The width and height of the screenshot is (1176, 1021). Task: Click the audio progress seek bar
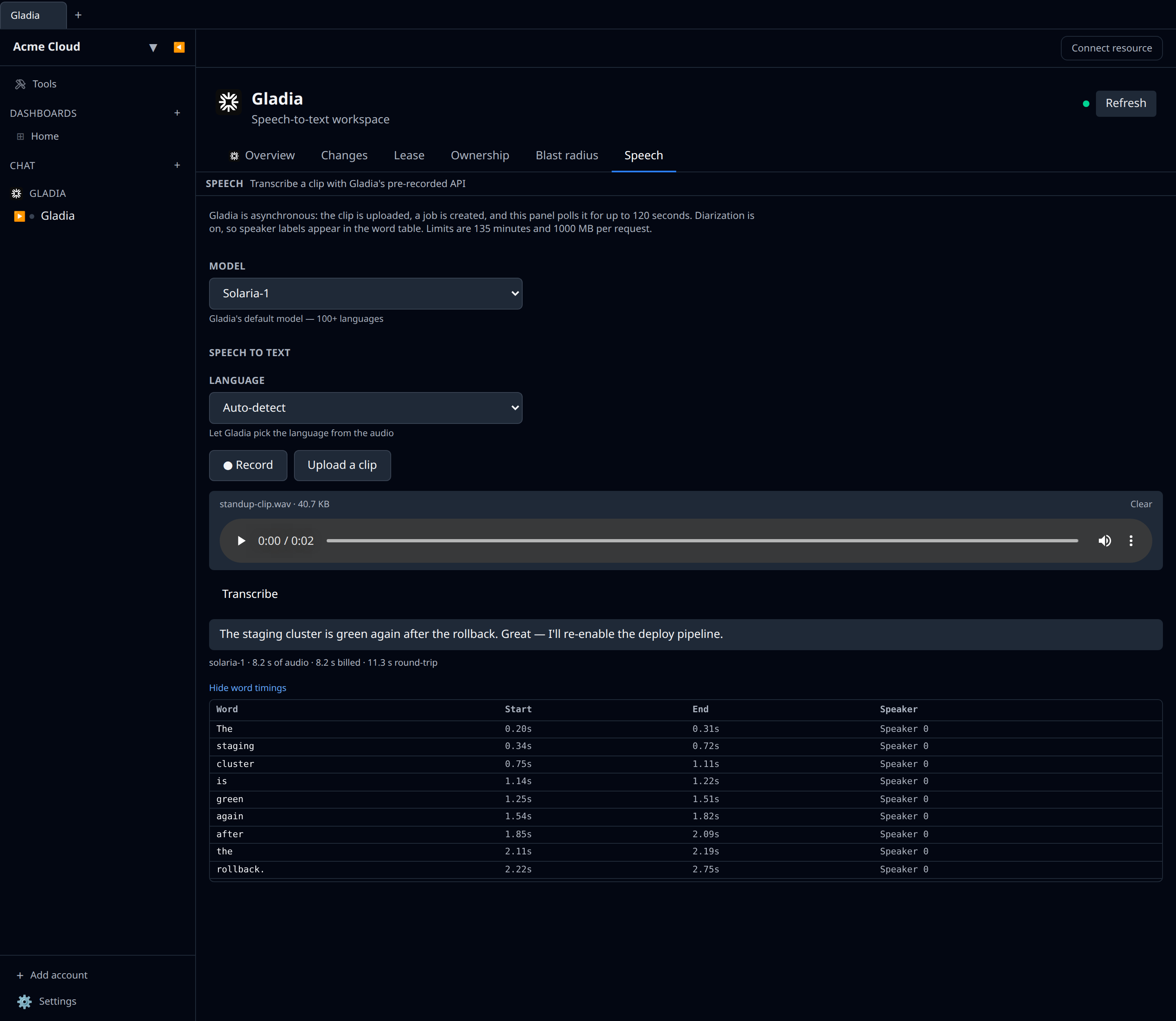pos(702,541)
